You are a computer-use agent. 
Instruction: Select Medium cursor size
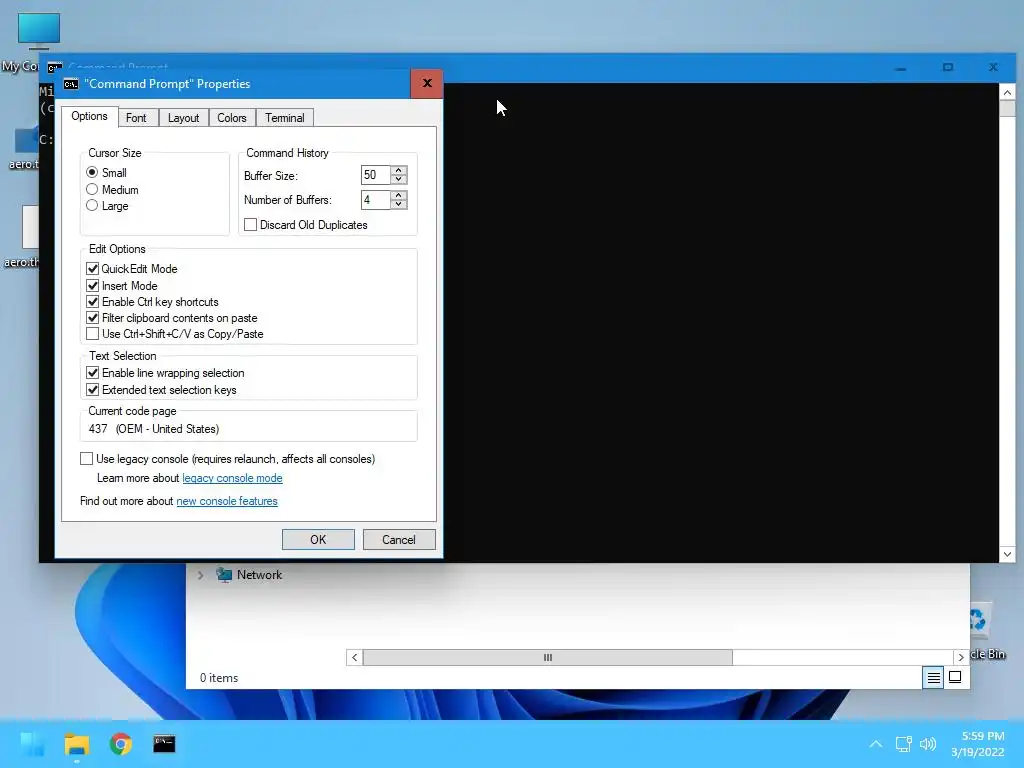click(92, 189)
